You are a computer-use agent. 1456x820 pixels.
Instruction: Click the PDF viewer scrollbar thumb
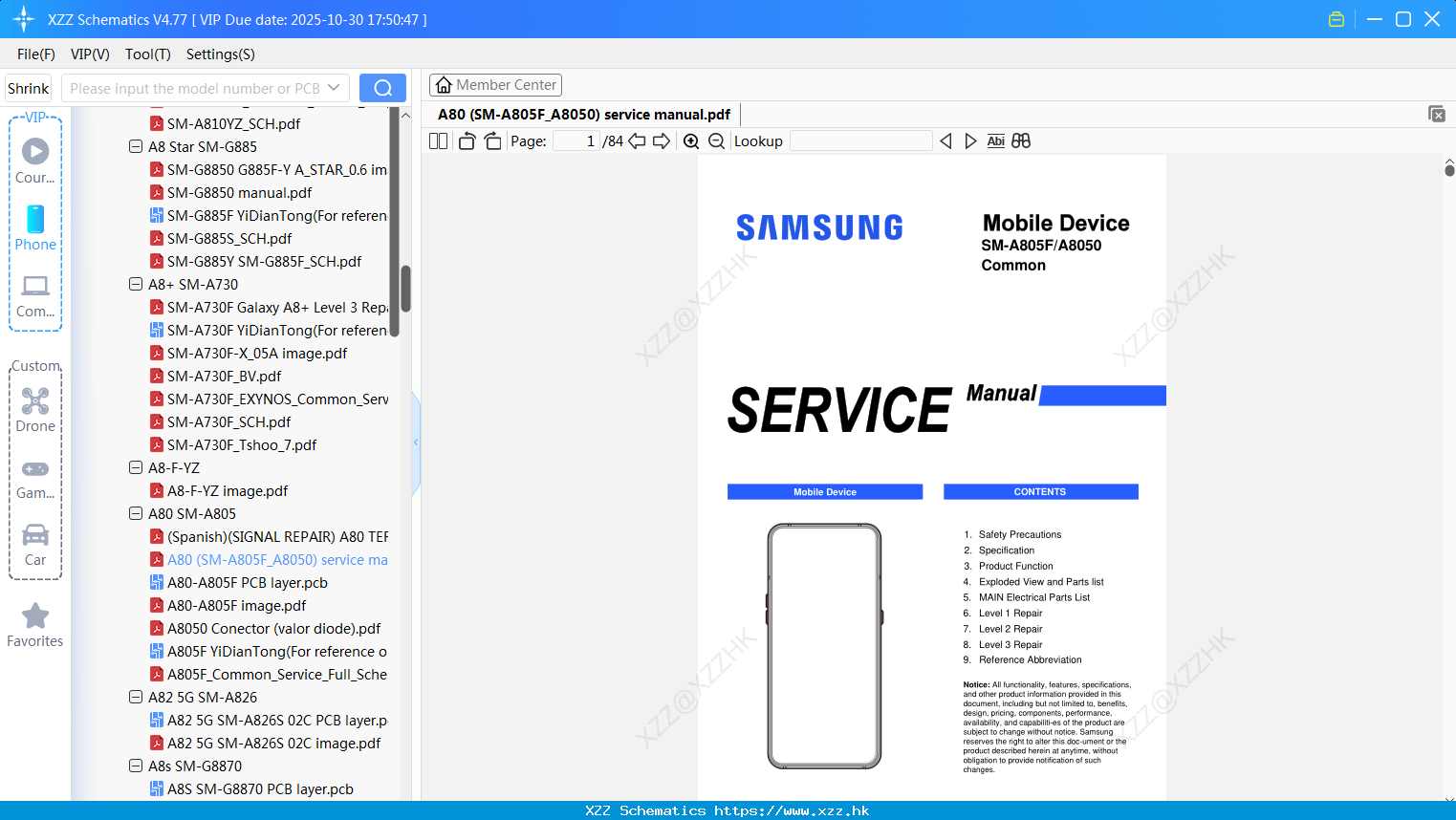point(1449,170)
